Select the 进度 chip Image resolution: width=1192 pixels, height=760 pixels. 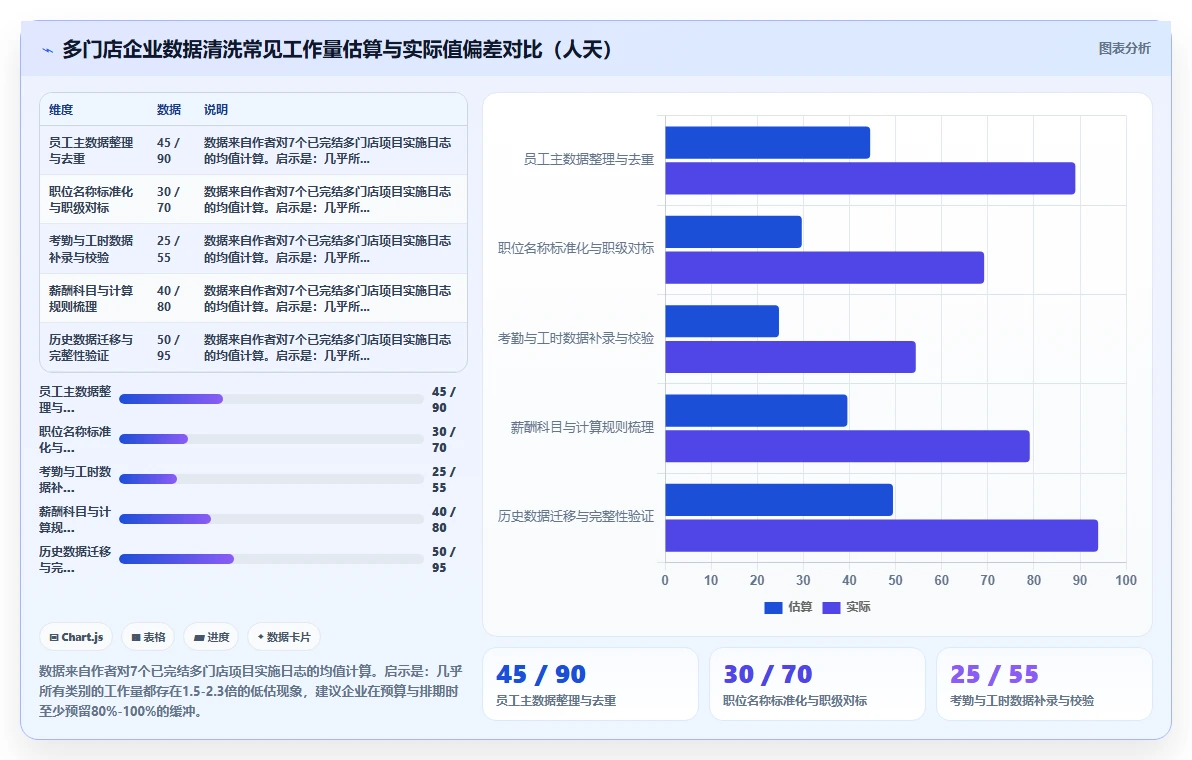pos(211,637)
